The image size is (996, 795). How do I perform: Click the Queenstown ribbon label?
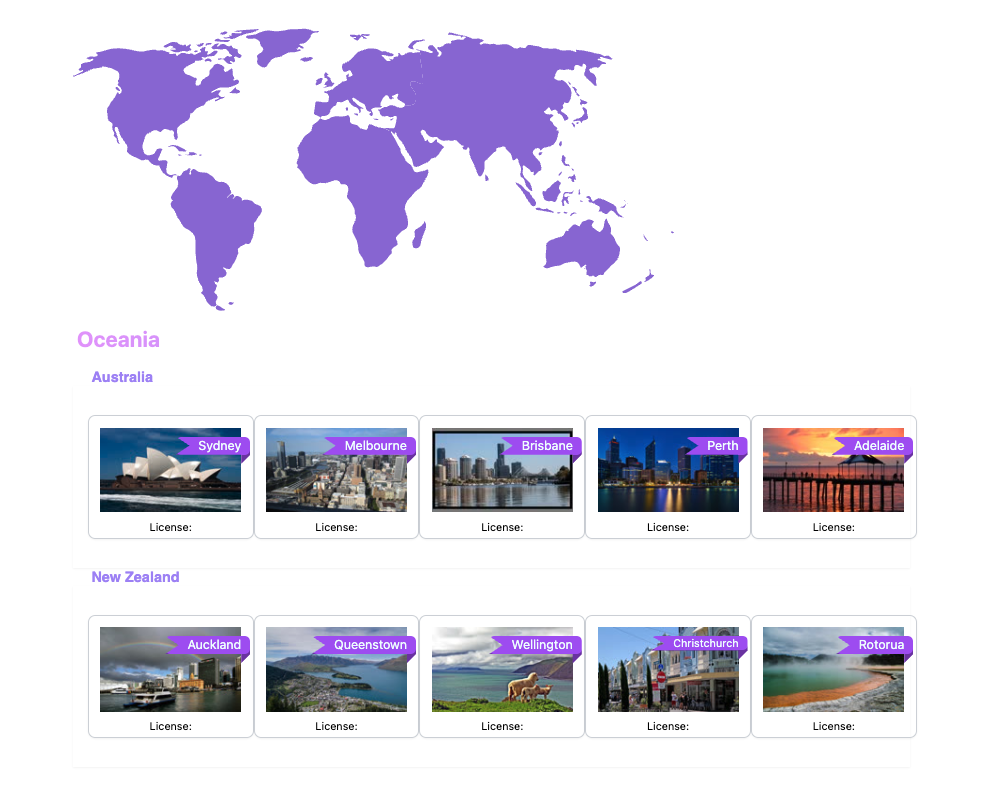pos(366,645)
